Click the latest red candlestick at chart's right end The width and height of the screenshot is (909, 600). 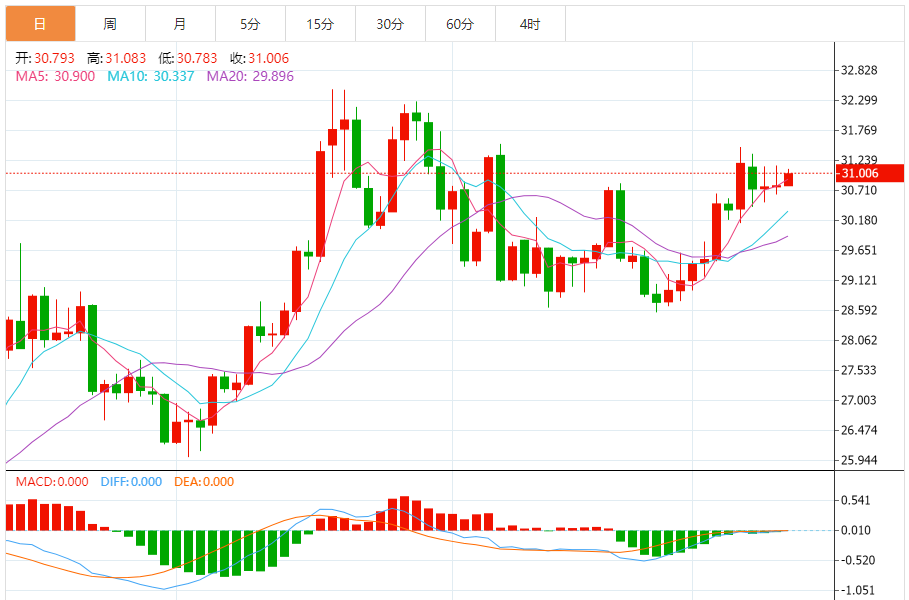click(x=788, y=179)
